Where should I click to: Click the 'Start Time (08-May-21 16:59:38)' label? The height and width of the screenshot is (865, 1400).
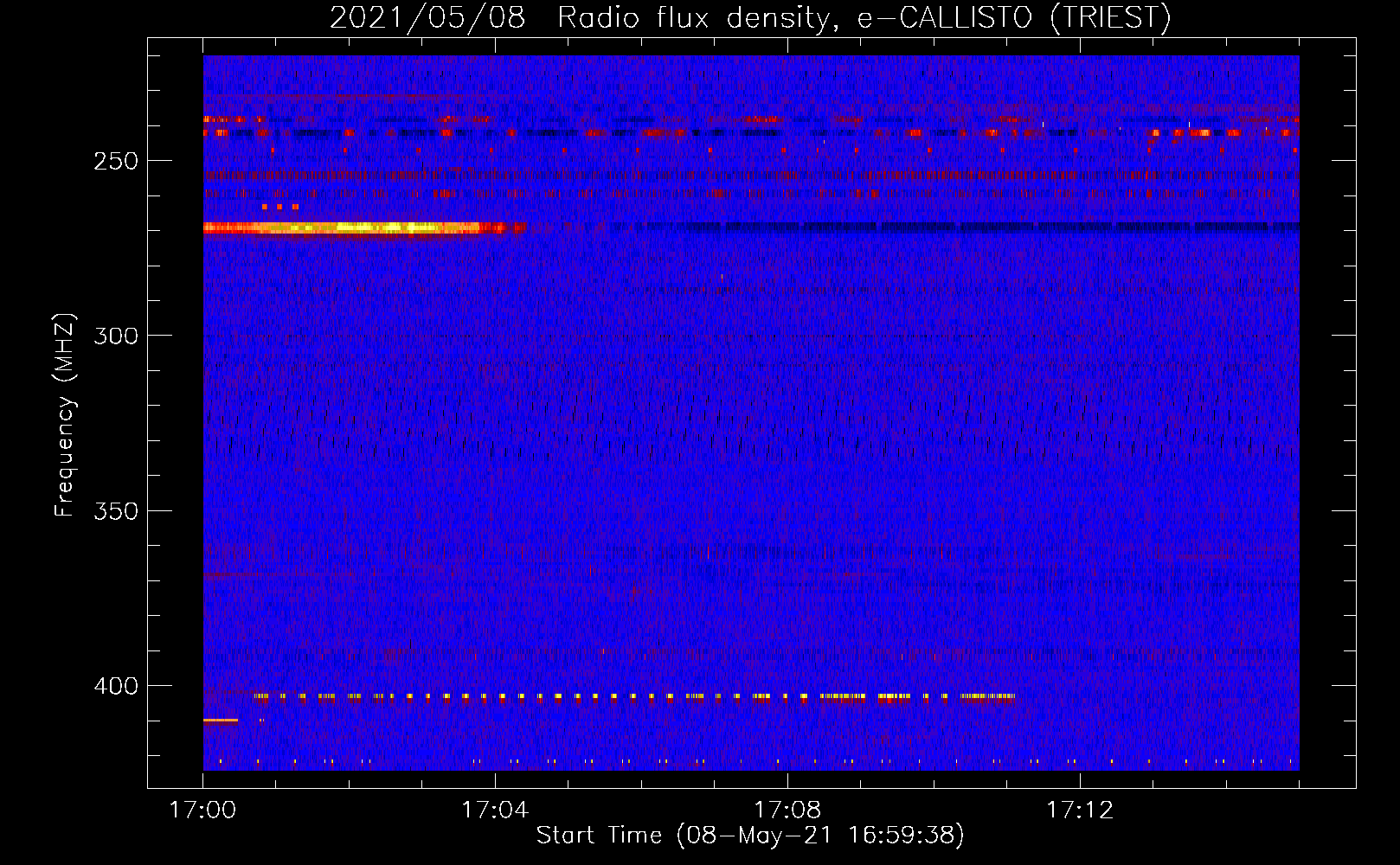click(x=749, y=836)
